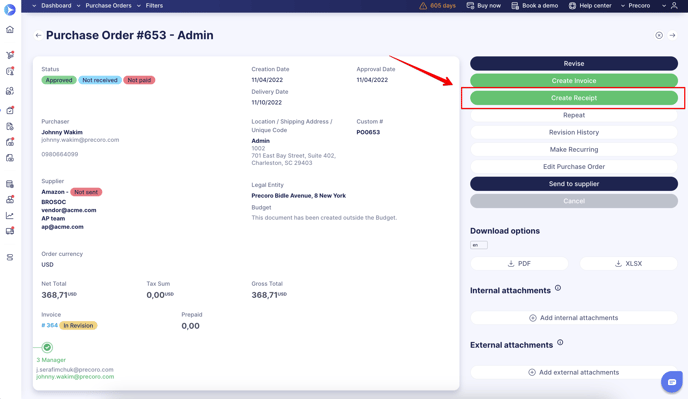Open the Help center menu item
Image resolution: width=688 pixels, height=399 pixels.
pos(590,6)
